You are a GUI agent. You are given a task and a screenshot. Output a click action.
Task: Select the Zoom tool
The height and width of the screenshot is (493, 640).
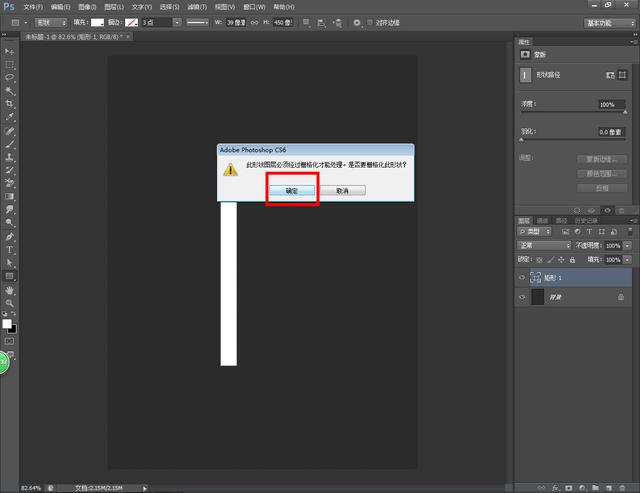10,302
